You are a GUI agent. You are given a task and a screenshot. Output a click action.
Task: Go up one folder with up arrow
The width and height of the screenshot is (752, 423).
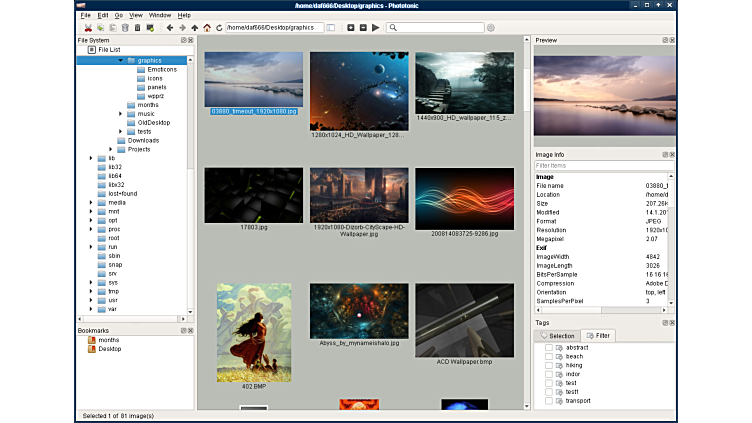point(195,28)
